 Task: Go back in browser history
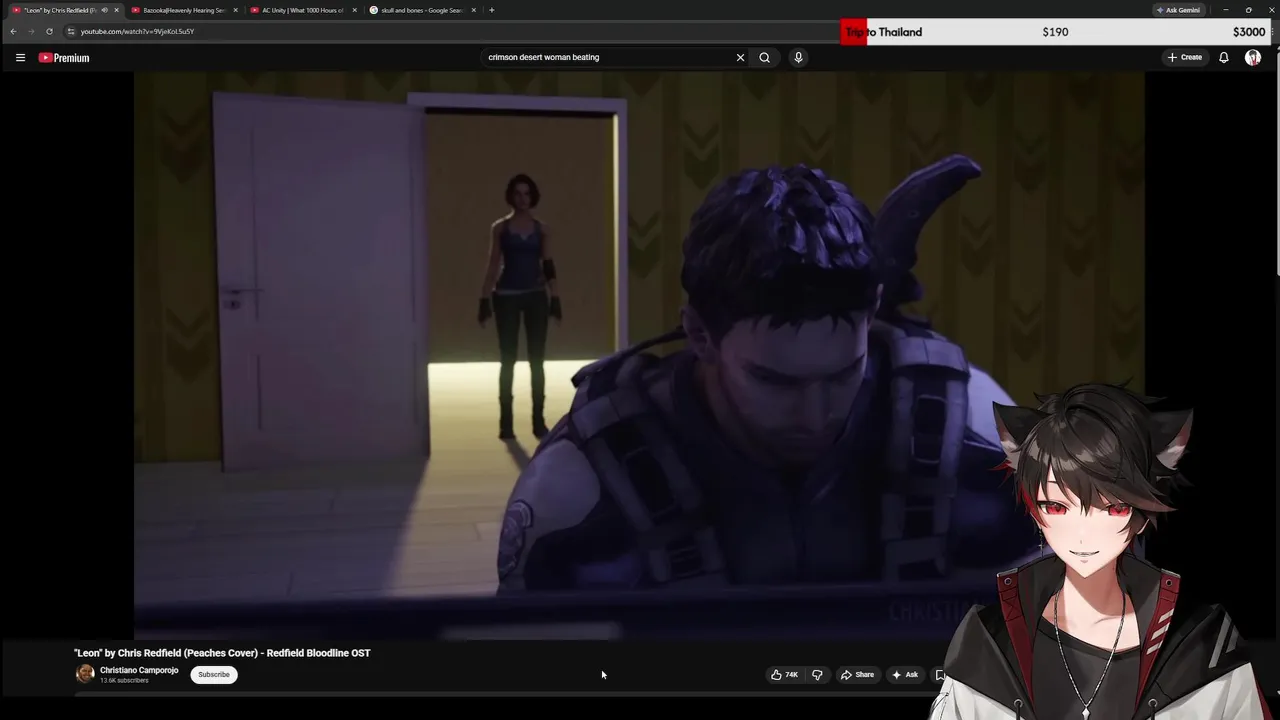pyautogui.click(x=13, y=31)
